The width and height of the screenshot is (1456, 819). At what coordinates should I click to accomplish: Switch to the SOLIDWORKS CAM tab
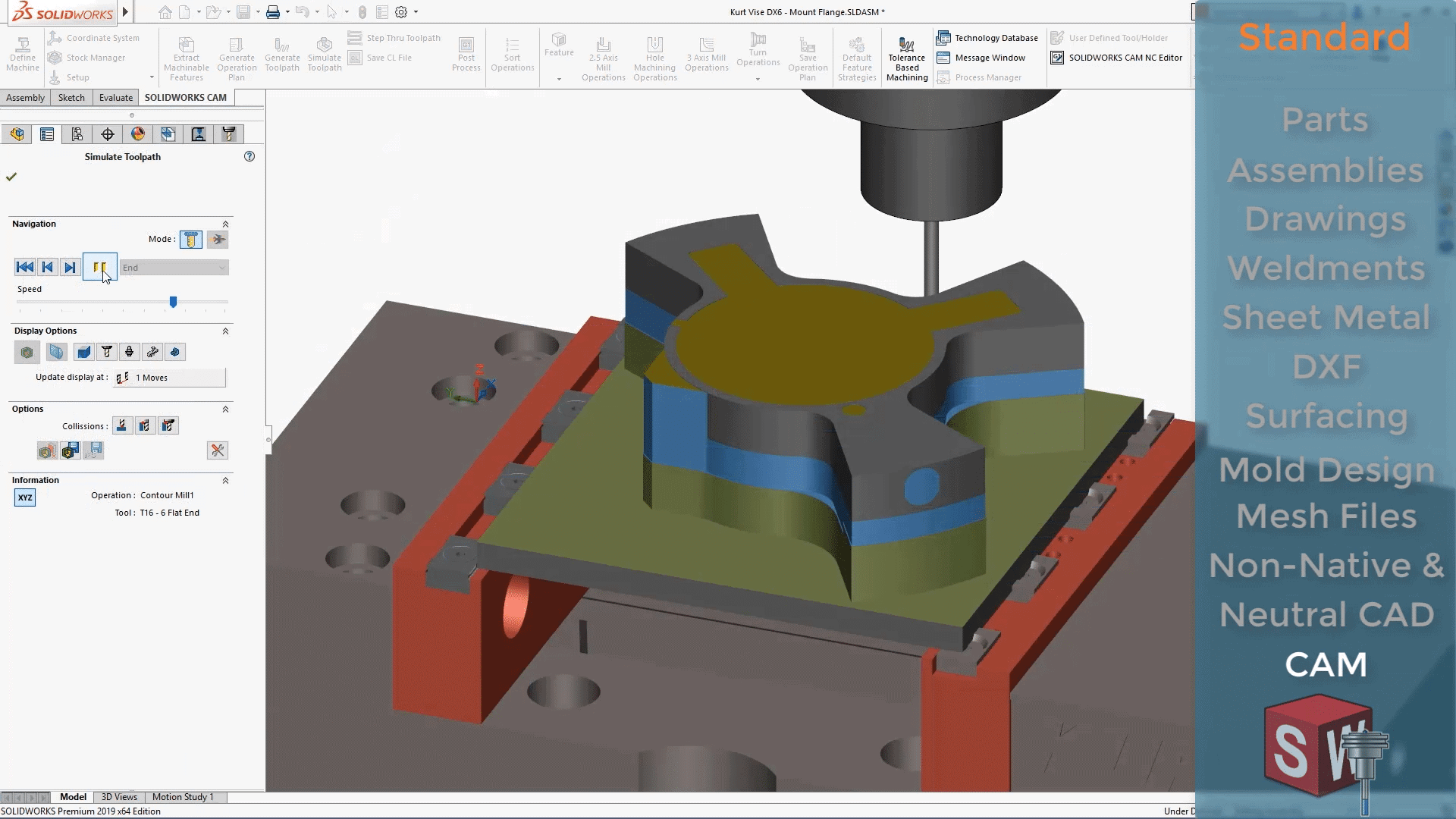(x=185, y=97)
